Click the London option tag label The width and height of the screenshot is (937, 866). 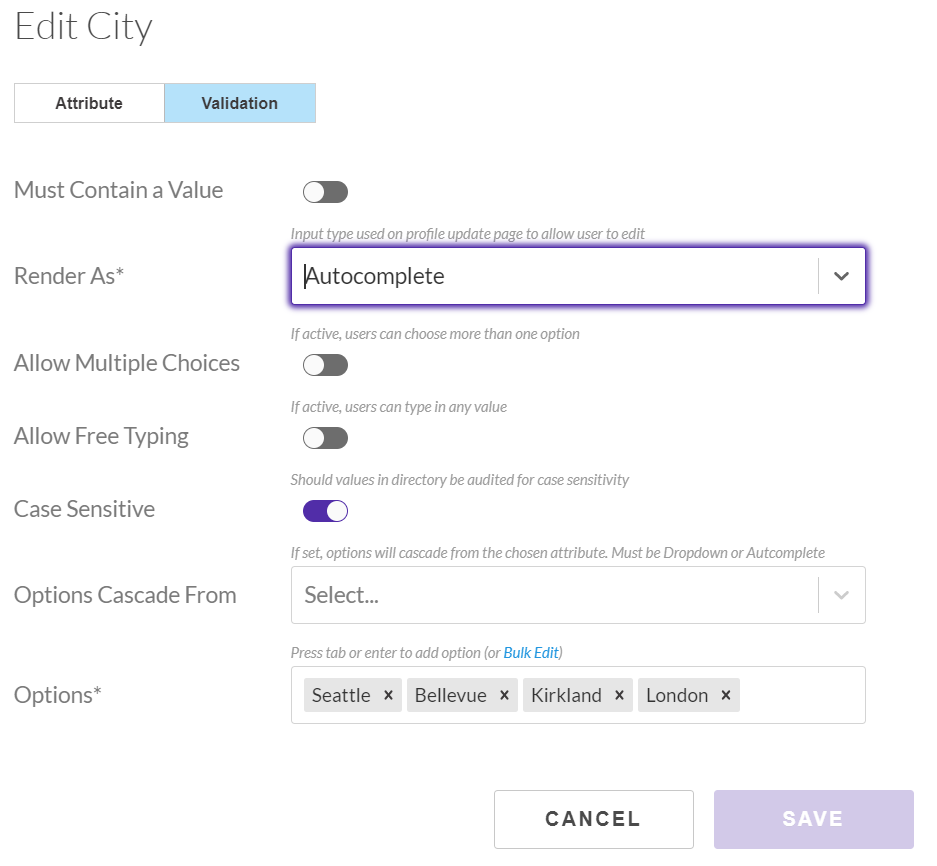677,695
